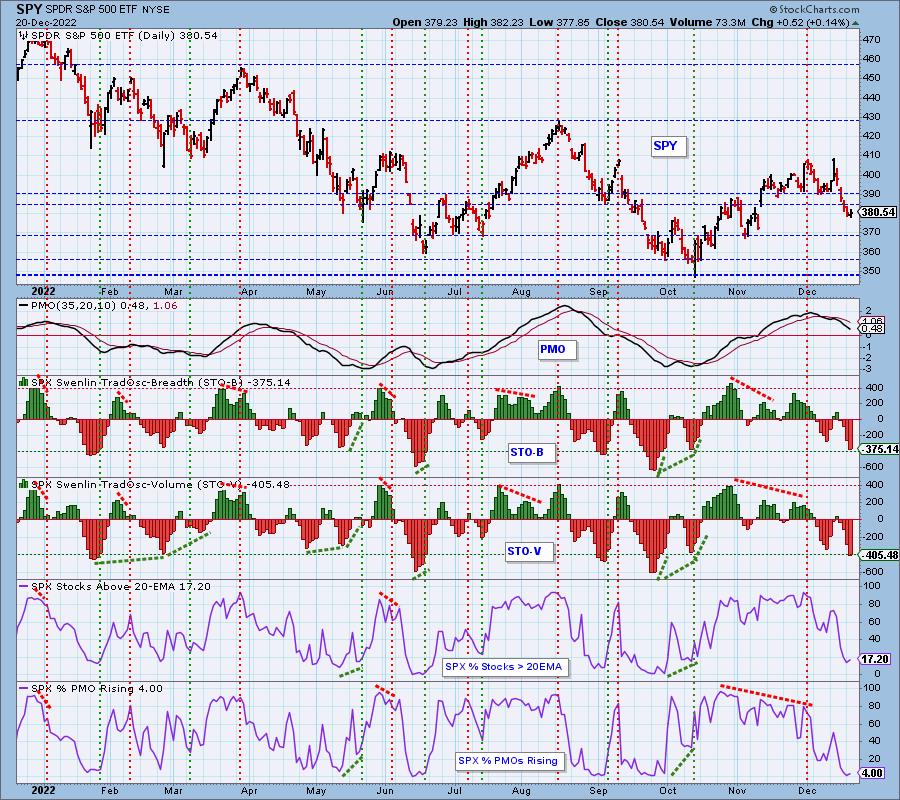
Task: Click the % PMO Rising line icon
Action: coord(24,689)
